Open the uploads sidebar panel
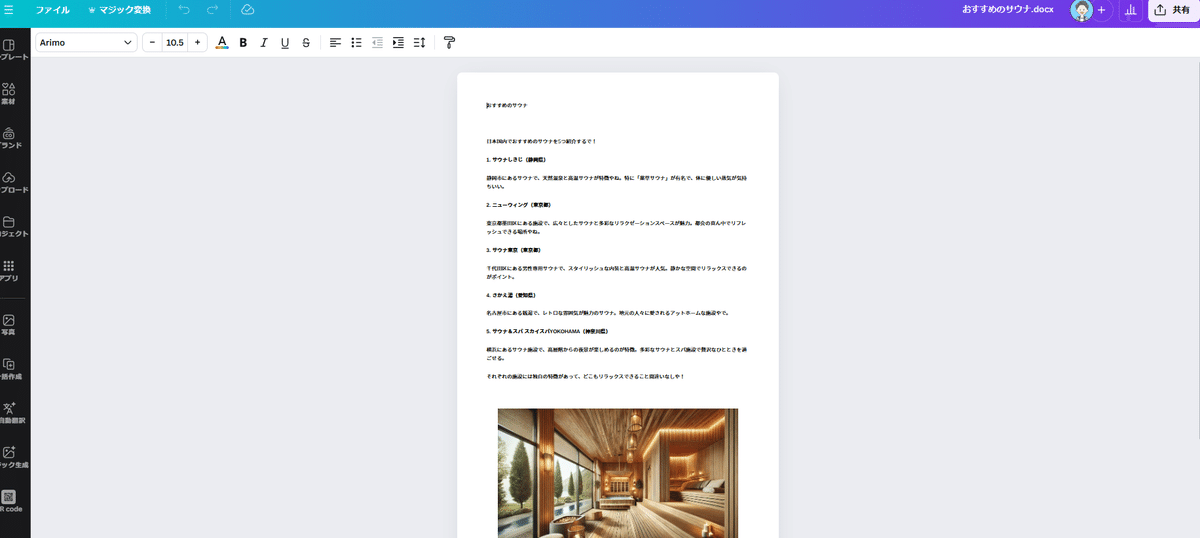Screen dimensions: 1200x538 (12, 182)
